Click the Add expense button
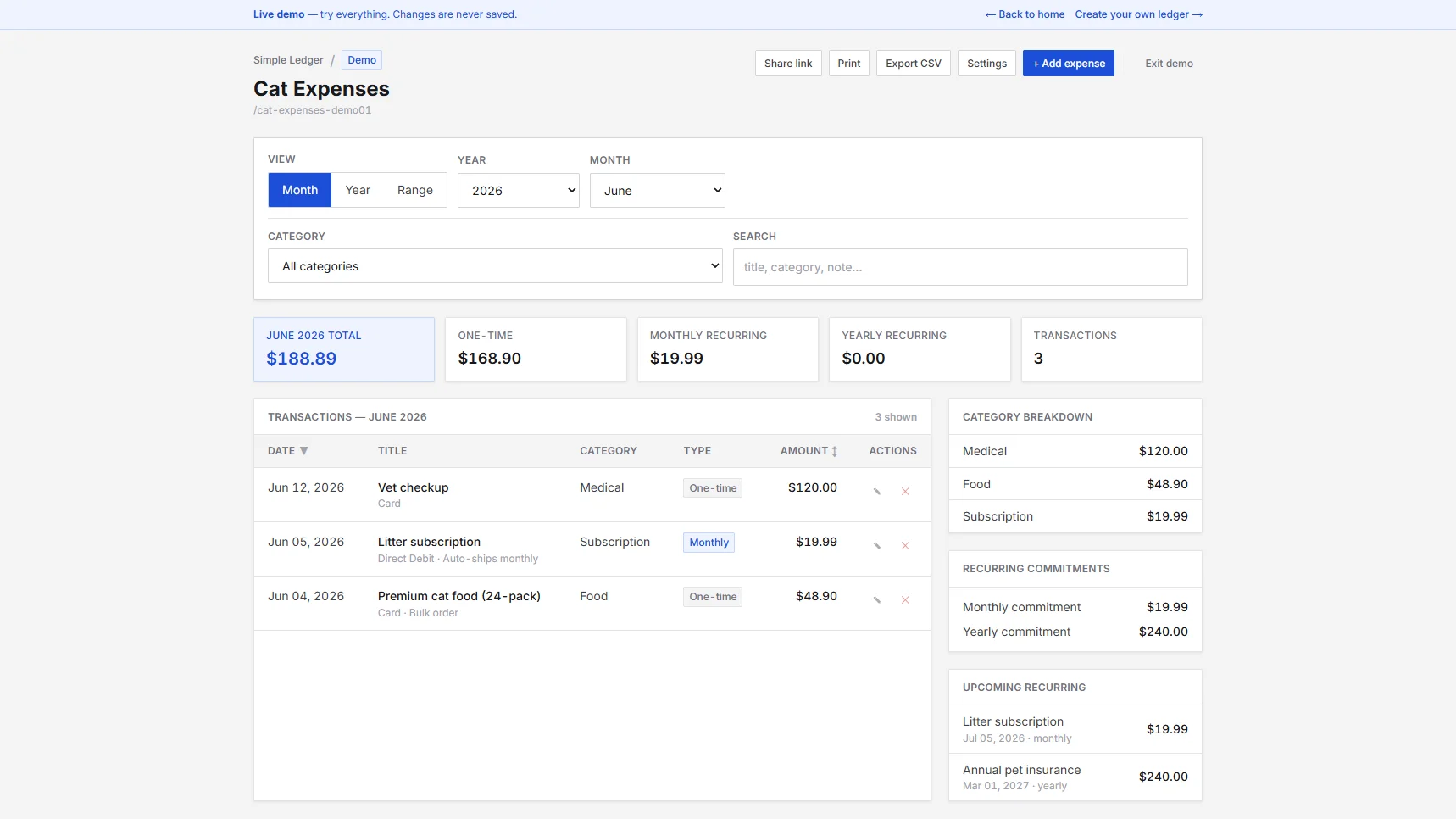Screen dimensions: 1456x819 coord(1069,64)
